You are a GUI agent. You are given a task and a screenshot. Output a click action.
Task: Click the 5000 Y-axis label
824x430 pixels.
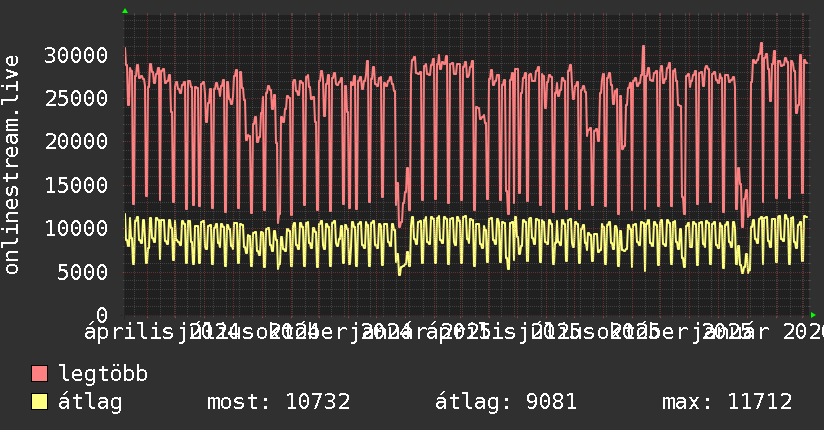coord(85,271)
